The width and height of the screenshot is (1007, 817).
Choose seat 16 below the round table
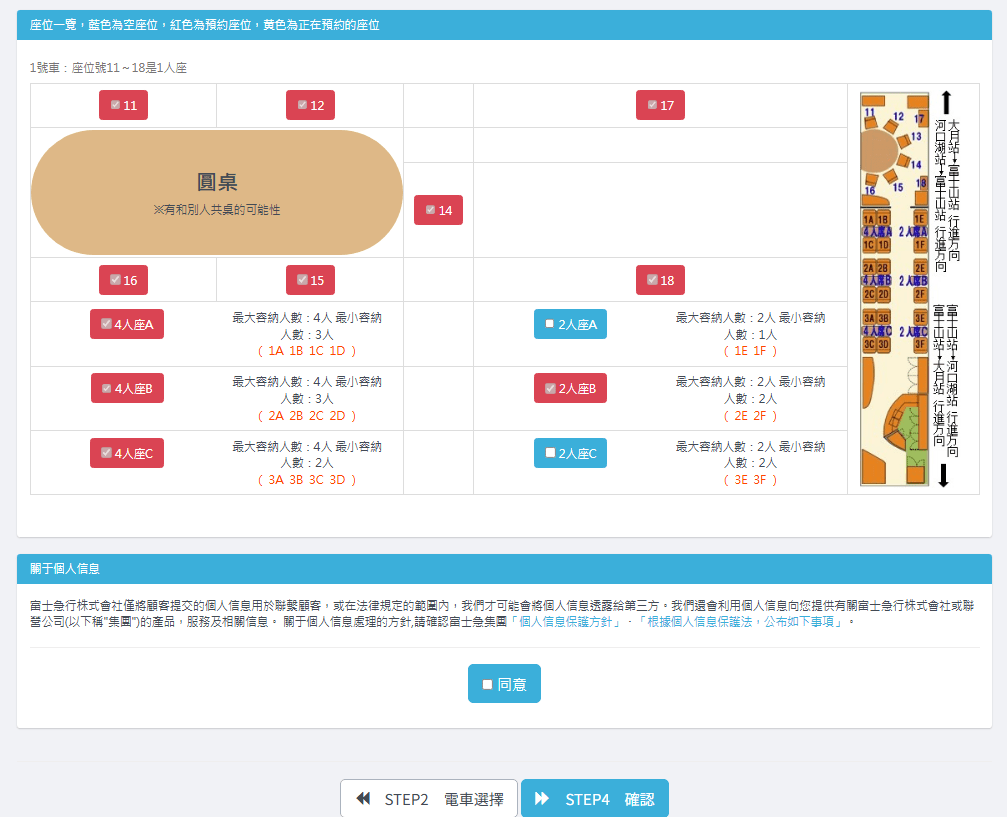(x=123, y=280)
